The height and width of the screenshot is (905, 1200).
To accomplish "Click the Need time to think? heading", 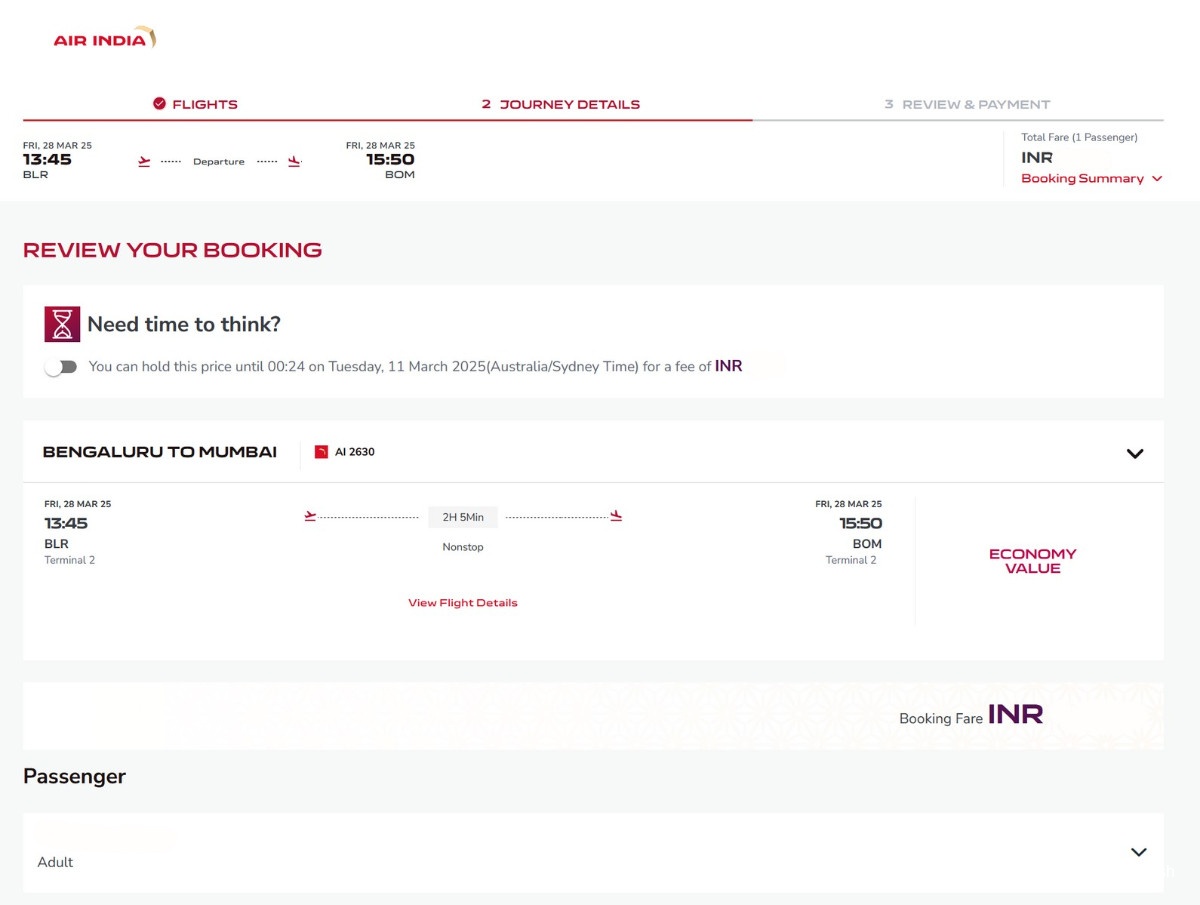I will tap(184, 324).
